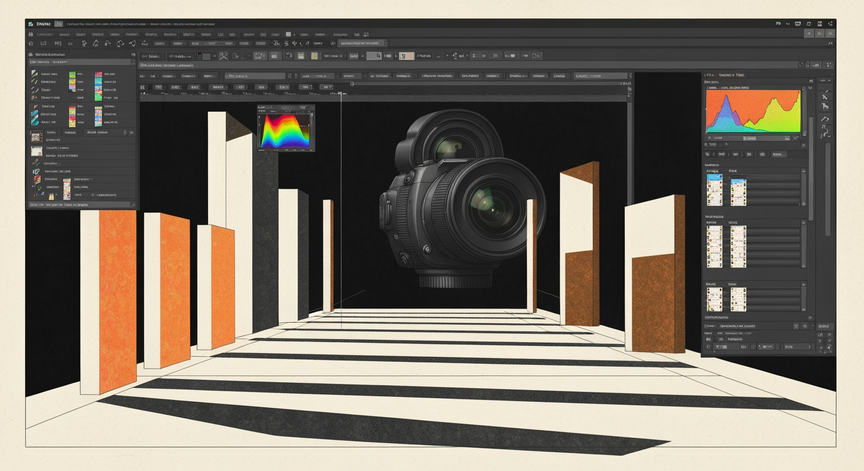Click the scrollbar beside the histogram panel
864x471 pixels.
click(803, 112)
